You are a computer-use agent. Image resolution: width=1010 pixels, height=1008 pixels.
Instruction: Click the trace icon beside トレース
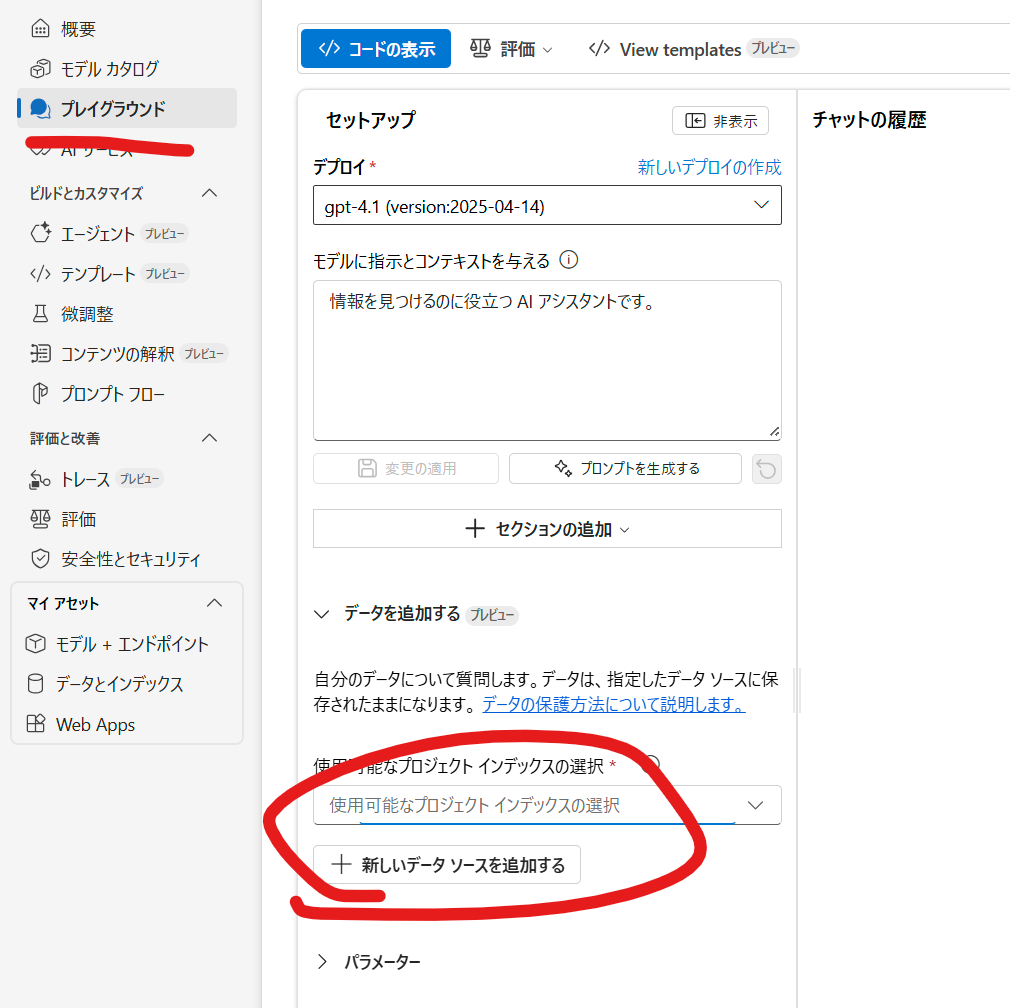[x=40, y=480]
